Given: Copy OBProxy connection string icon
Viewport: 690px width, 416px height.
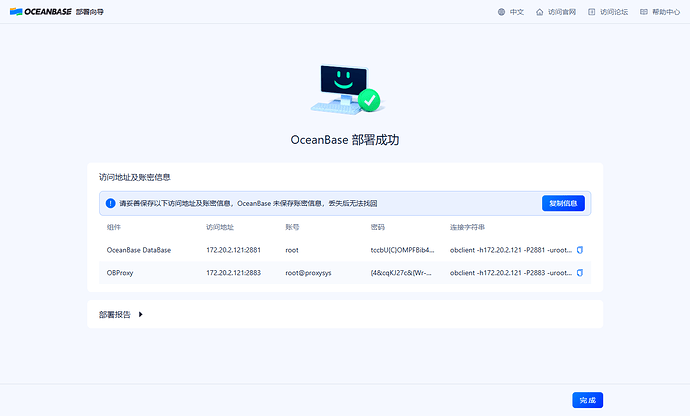Looking at the screenshot, I should pos(580,273).
